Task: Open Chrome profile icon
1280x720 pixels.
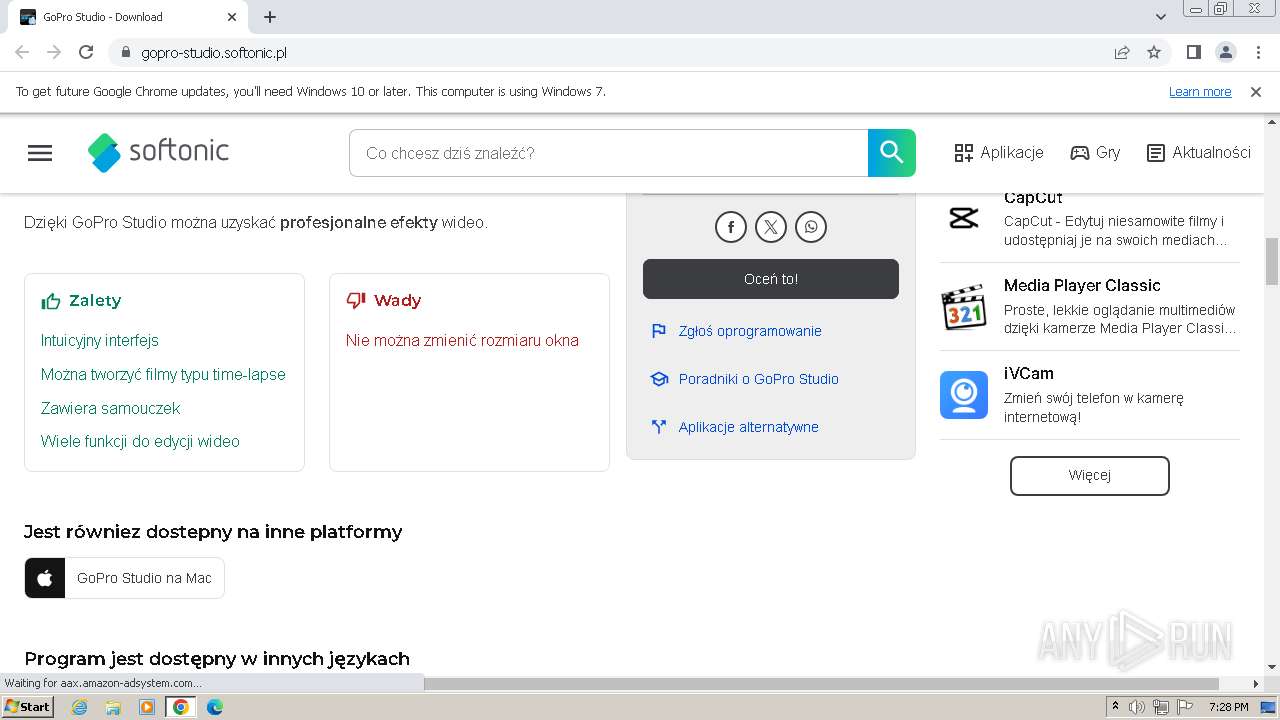Action: click(x=1226, y=52)
